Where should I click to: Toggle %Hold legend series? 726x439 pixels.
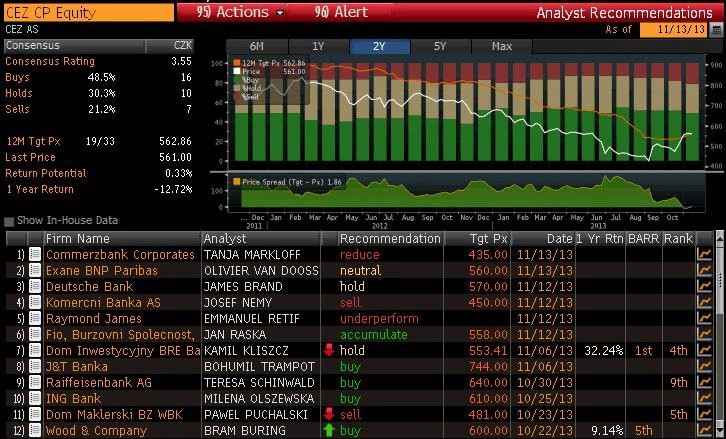point(237,88)
